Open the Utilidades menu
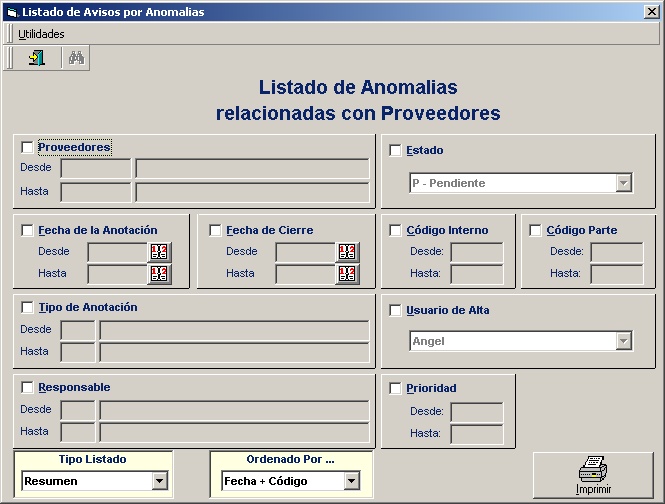The image size is (665, 504). pyautogui.click(x=41, y=34)
